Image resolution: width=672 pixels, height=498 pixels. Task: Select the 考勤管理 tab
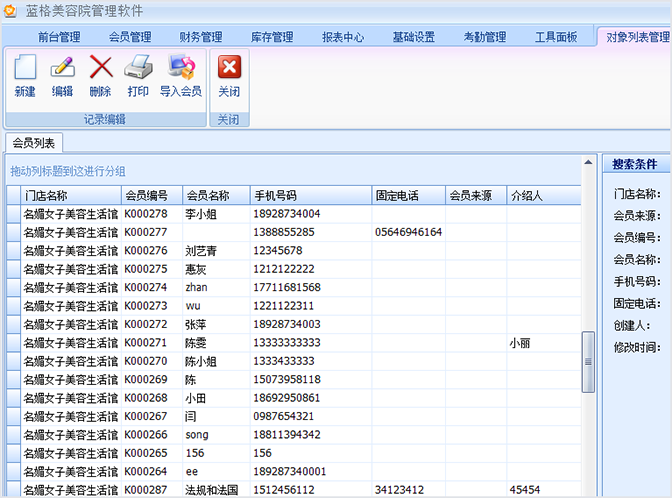tap(485, 38)
